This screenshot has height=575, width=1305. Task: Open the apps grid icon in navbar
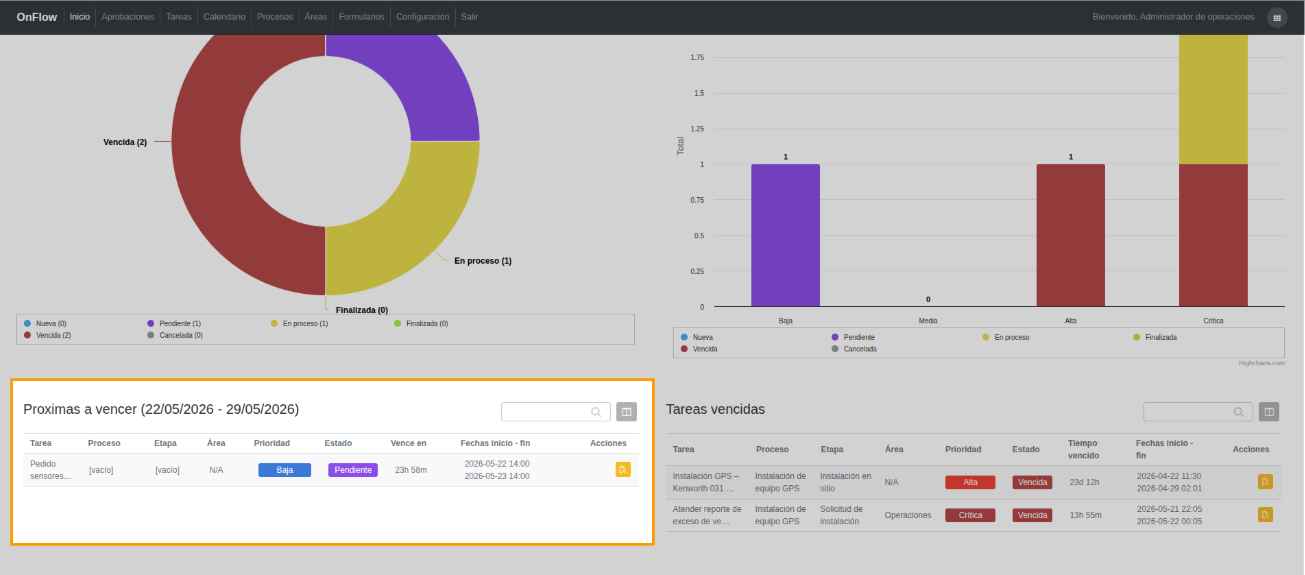pos(1277,17)
